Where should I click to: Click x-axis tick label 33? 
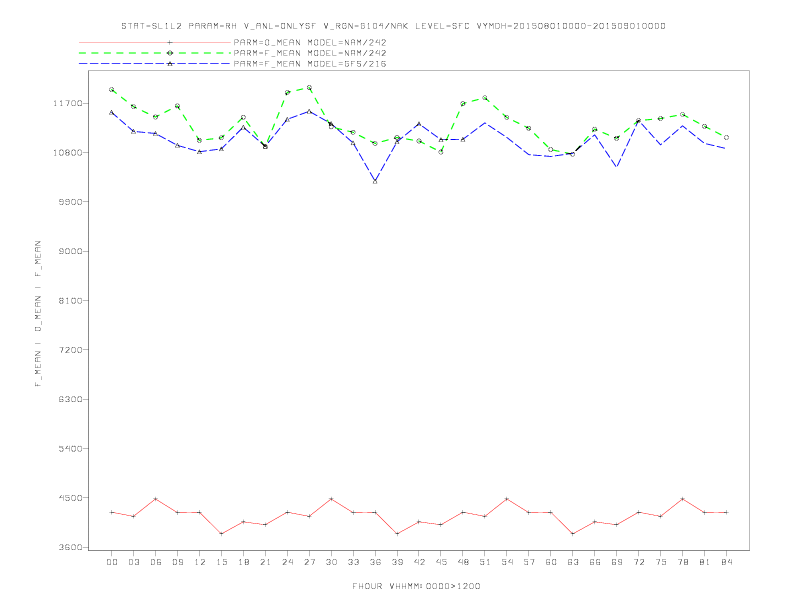pyautogui.click(x=353, y=562)
